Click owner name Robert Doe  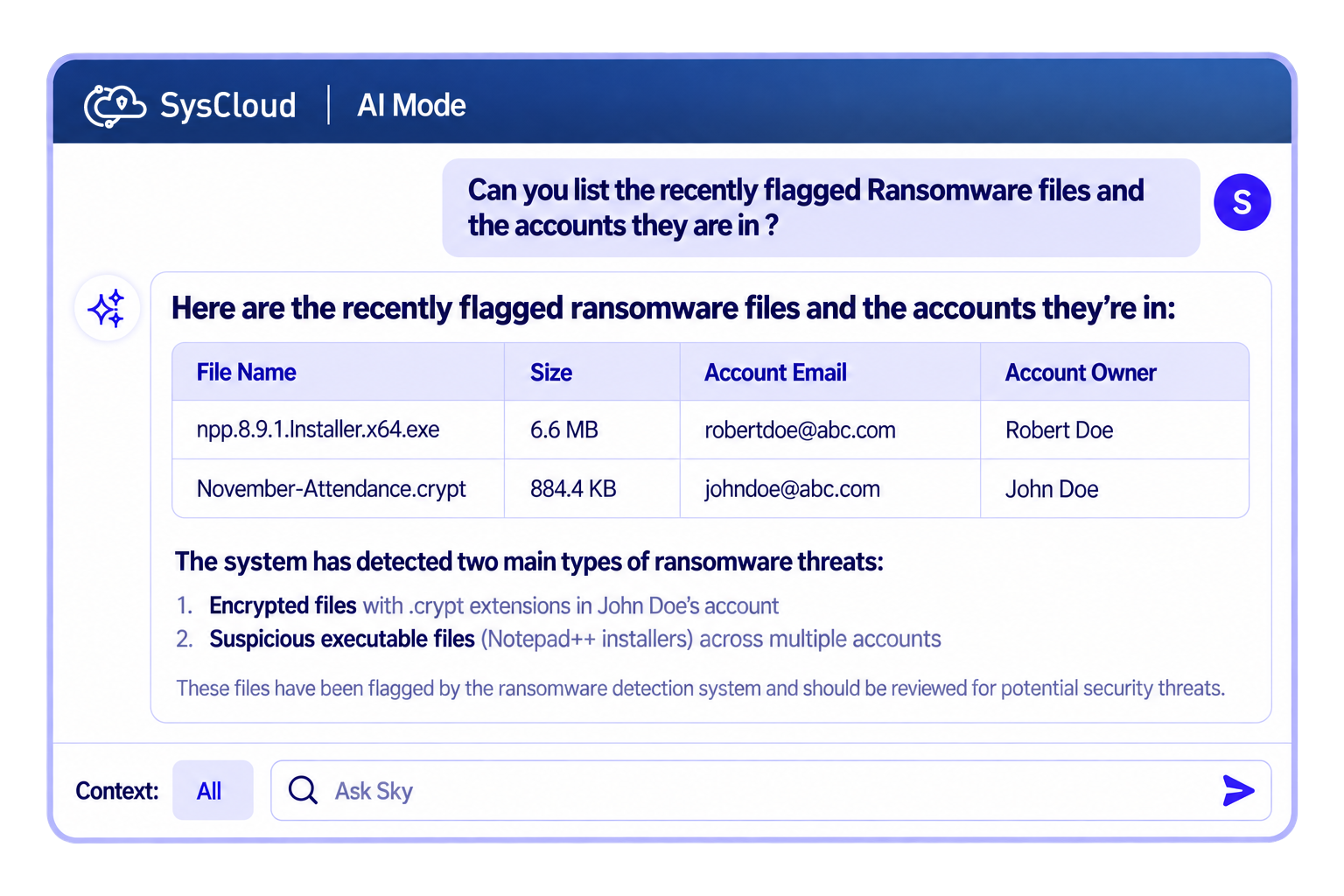click(x=1059, y=430)
